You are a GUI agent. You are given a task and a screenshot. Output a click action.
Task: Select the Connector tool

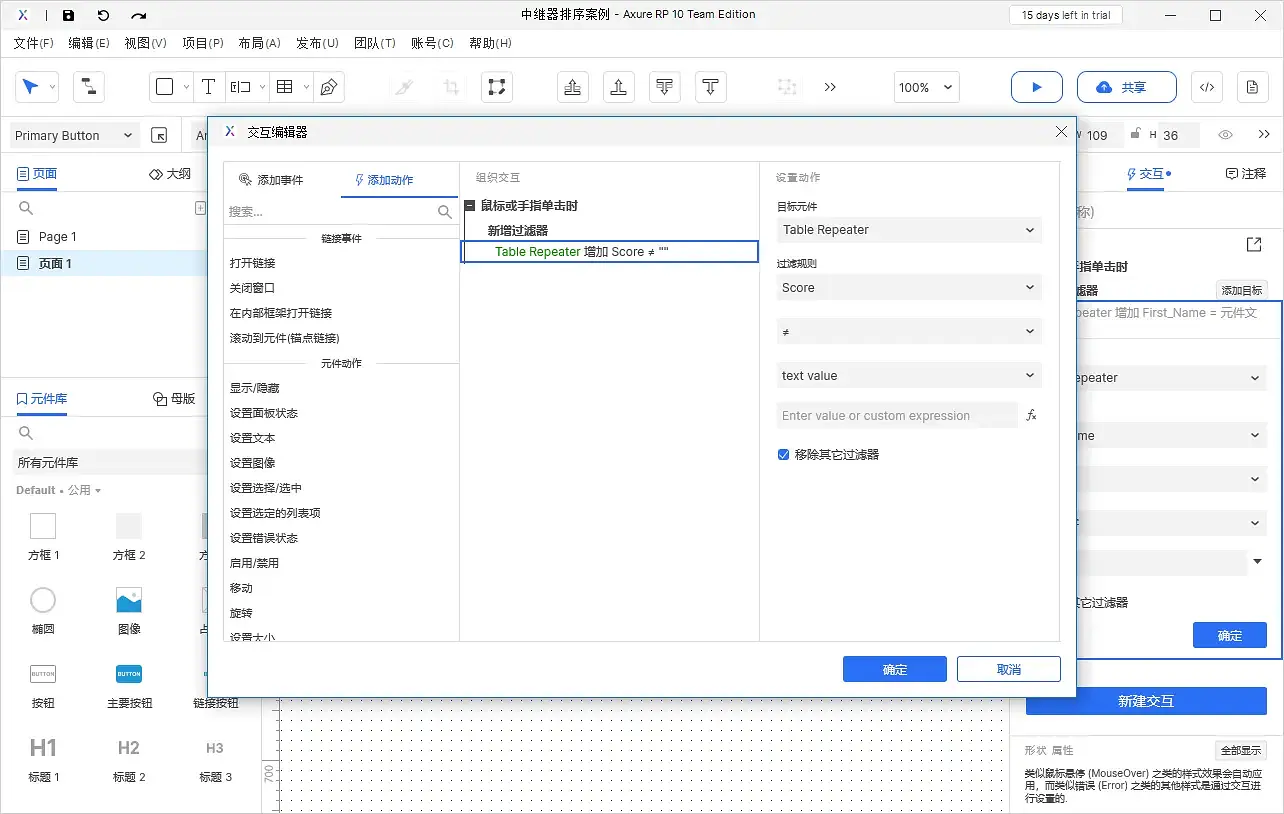click(89, 87)
